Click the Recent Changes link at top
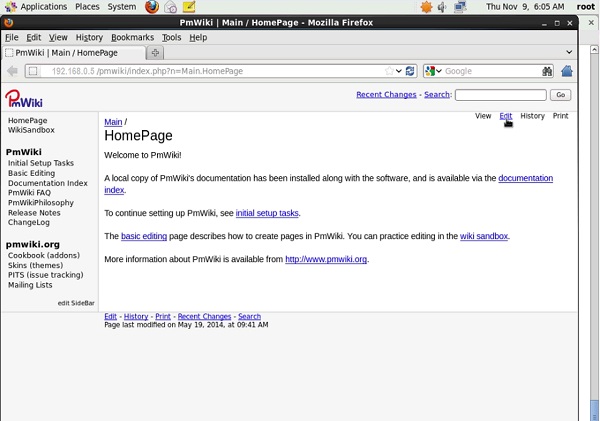 point(386,95)
